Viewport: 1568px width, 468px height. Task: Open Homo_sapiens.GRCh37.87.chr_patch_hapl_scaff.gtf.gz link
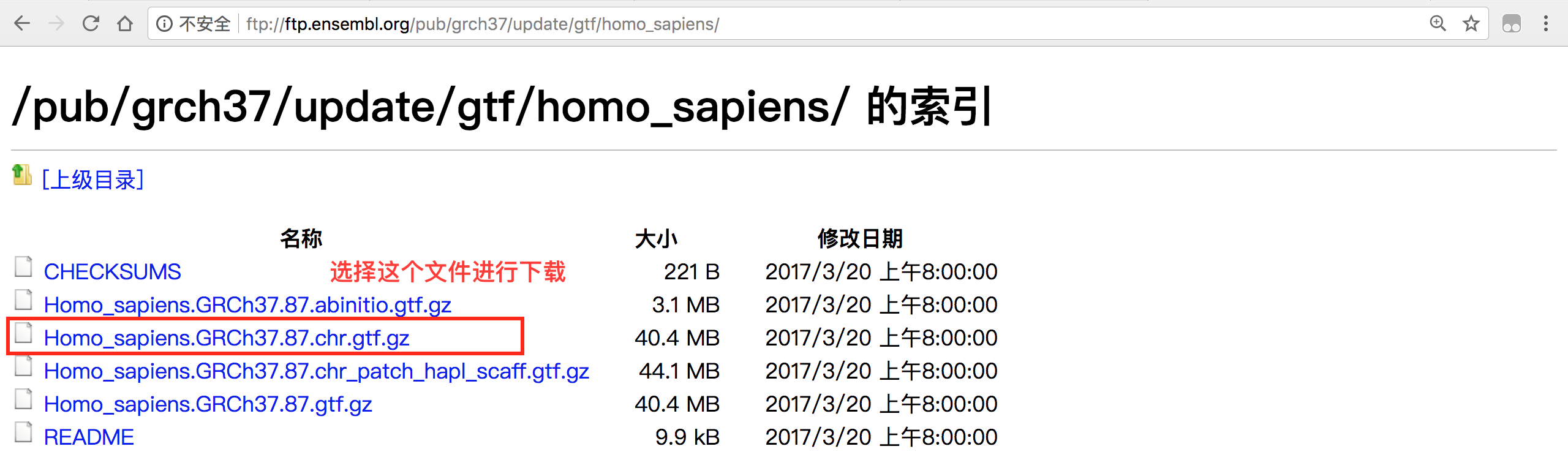pos(316,371)
